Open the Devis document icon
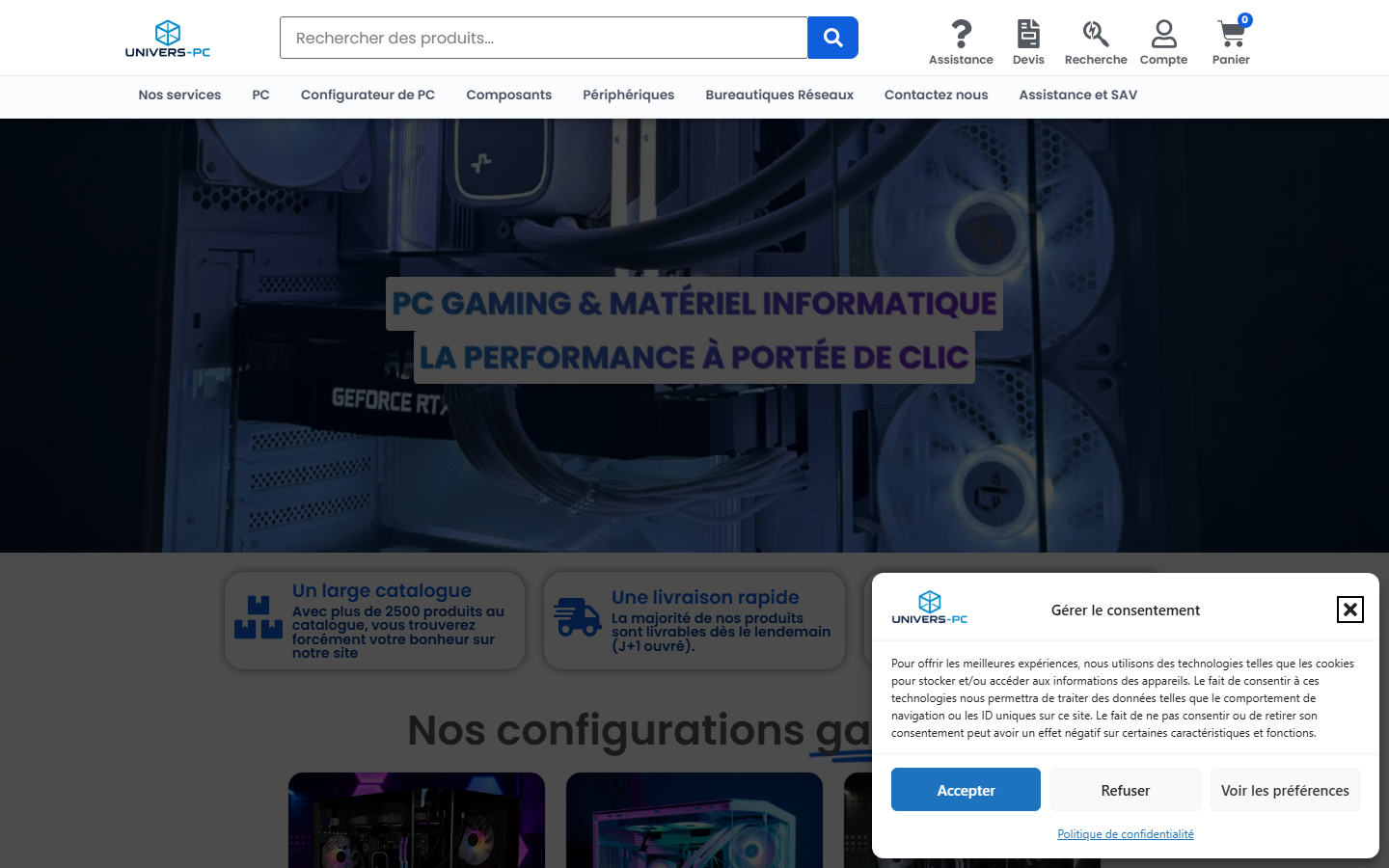The height and width of the screenshot is (868, 1389). [1028, 34]
